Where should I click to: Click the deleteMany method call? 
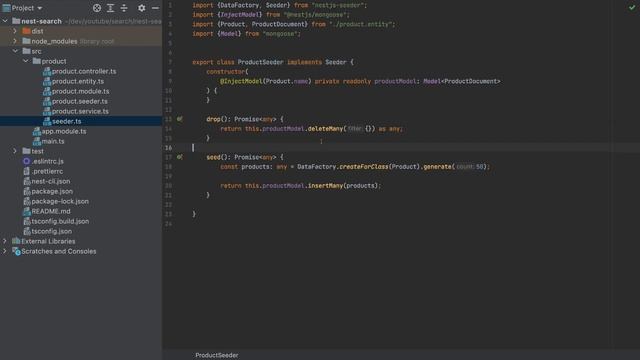click(x=325, y=129)
